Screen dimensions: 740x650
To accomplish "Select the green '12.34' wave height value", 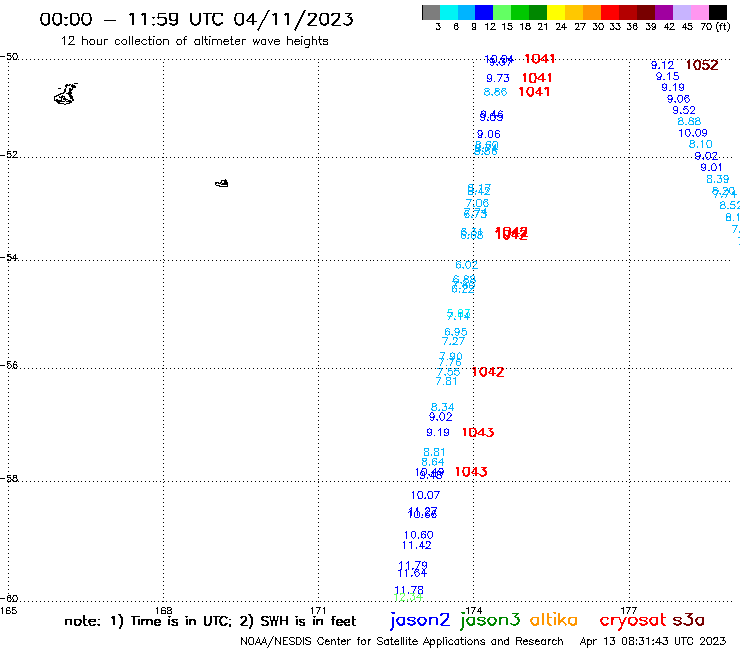I will tap(408, 598).
